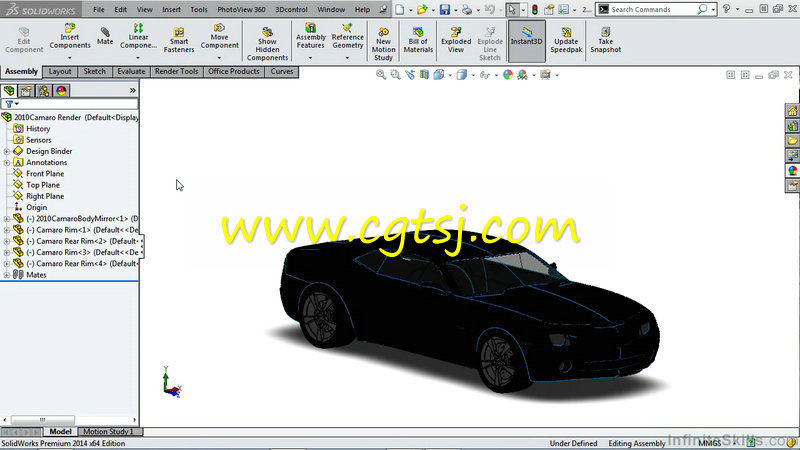Open Design Library in task pane
800x450 pixels.
(792, 126)
